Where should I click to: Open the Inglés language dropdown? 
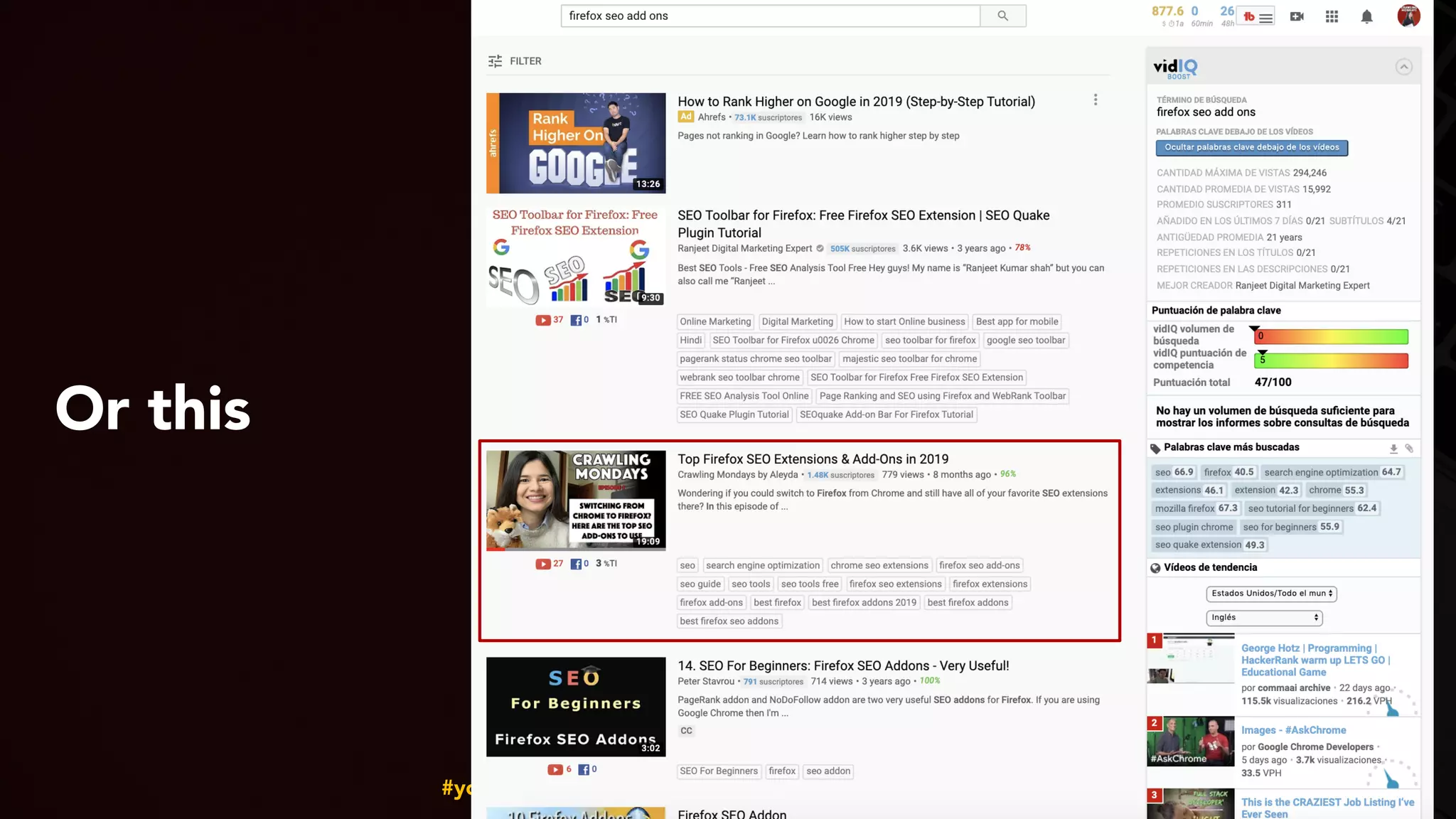pos(1264,618)
